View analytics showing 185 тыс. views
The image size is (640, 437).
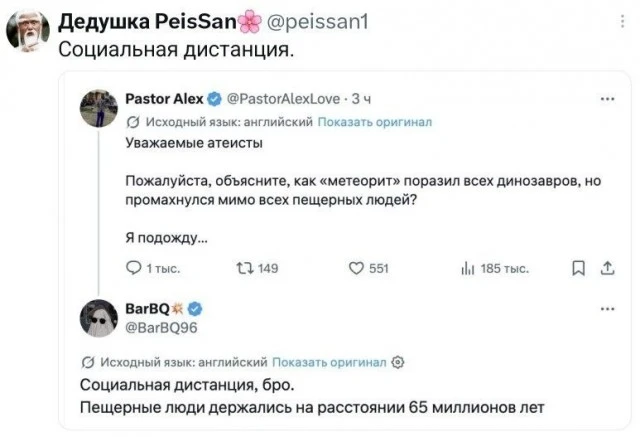click(x=495, y=268)
